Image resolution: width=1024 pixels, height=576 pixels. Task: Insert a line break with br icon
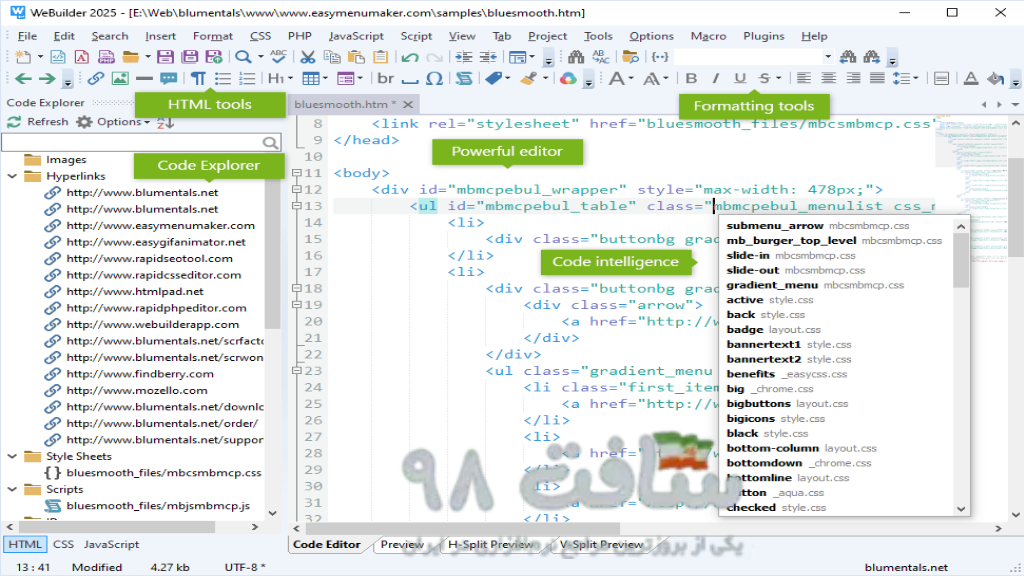(385, 79)
